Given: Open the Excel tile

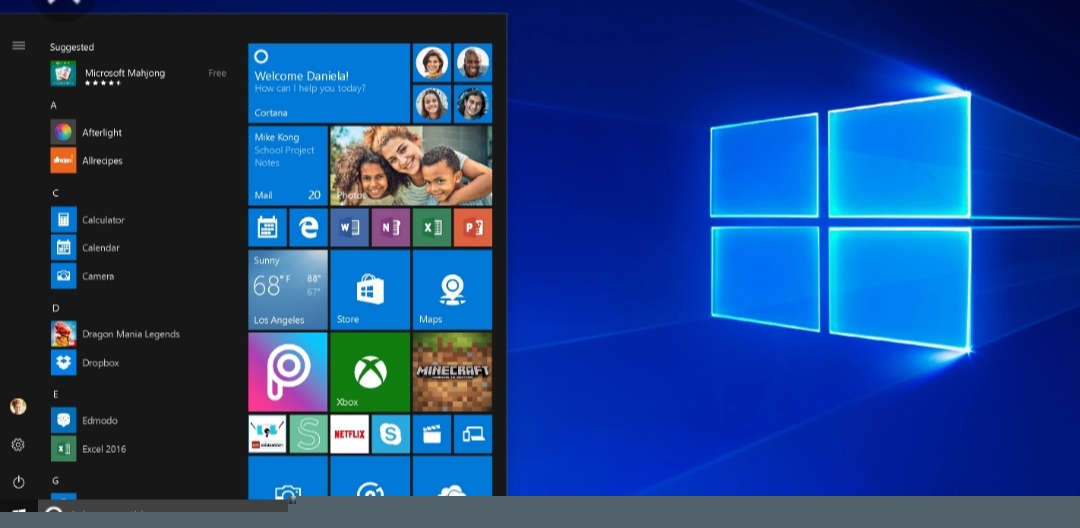Looking at the screenshot, I should tap(432, 227).
